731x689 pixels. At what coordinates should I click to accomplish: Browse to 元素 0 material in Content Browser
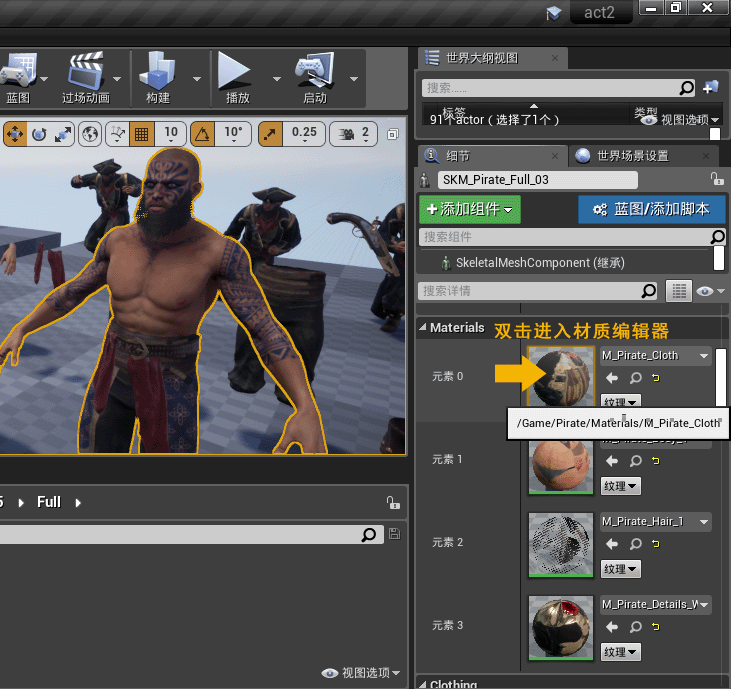(x=636, y=378)
